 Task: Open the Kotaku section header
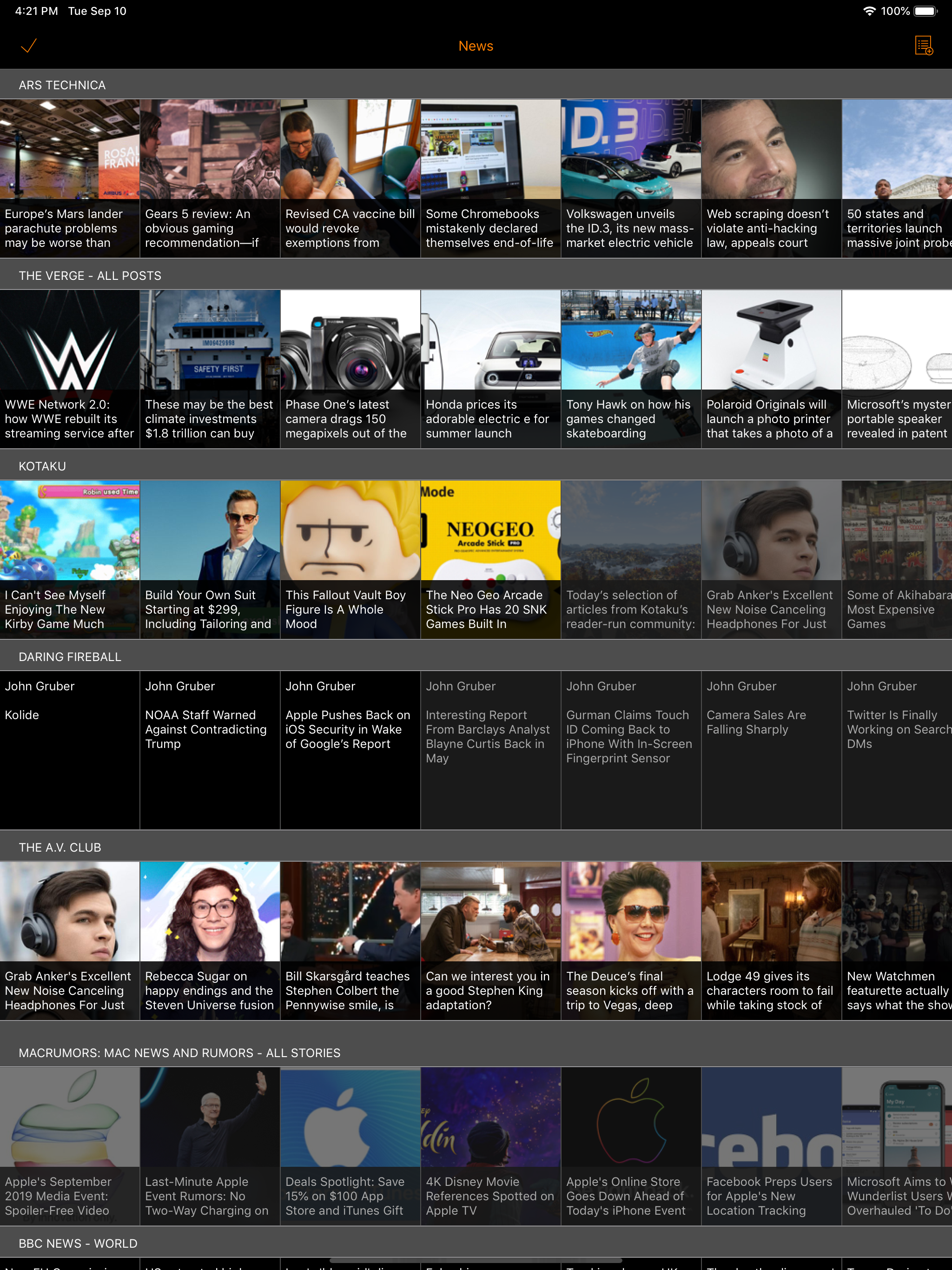point(42,466)
